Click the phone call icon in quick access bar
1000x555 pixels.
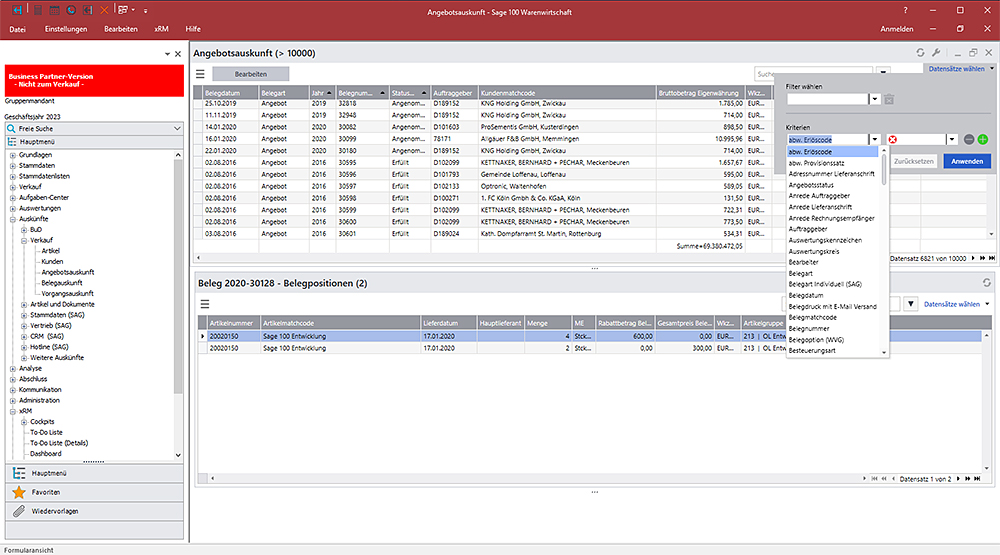tap(71, 10)
